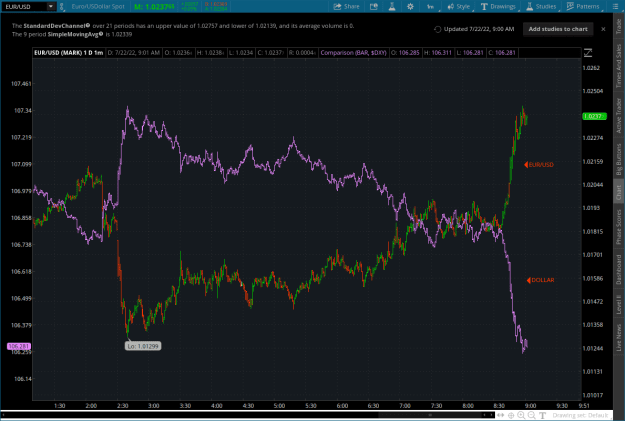This screenshot has width=625, height=421.
Task: Click the 9:00 time axis label
Action: pyautogui.click(x=530, y=406)
